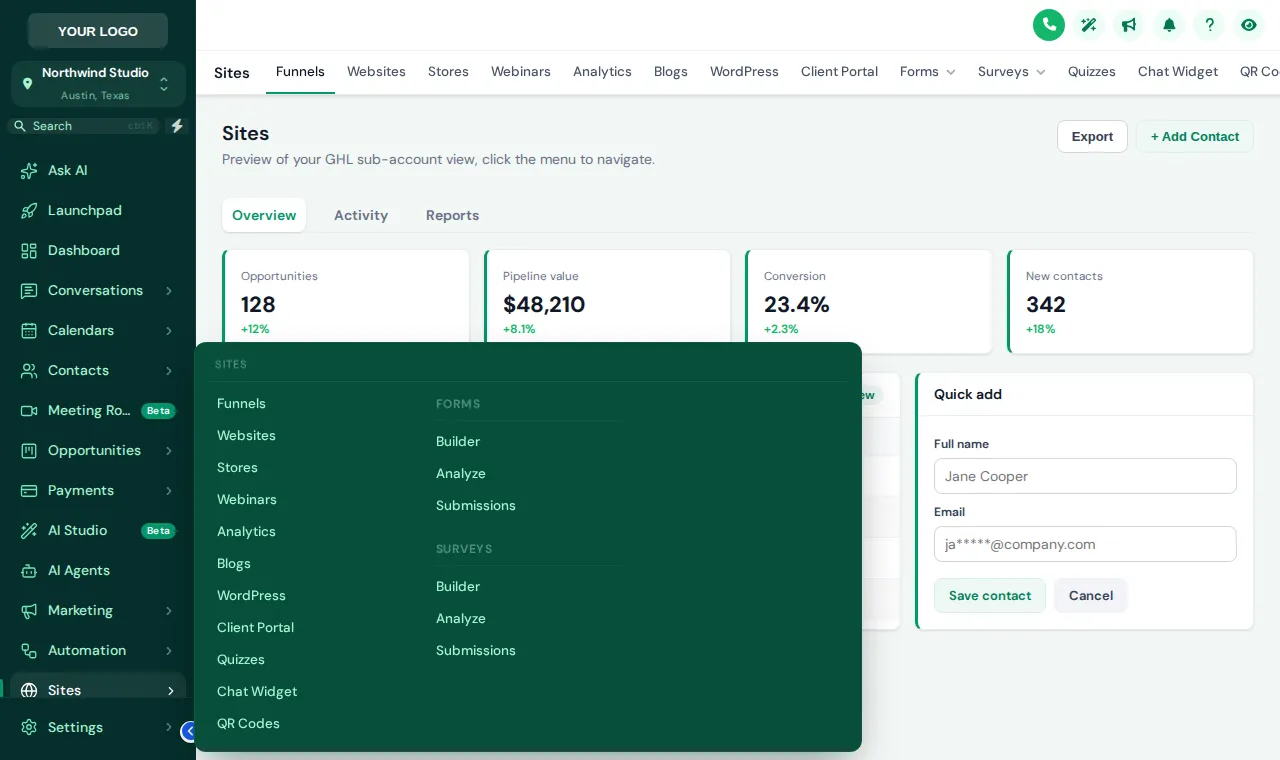Open the magic wand AI tool icon
Screen dimensions: 1280x760
1089,25
